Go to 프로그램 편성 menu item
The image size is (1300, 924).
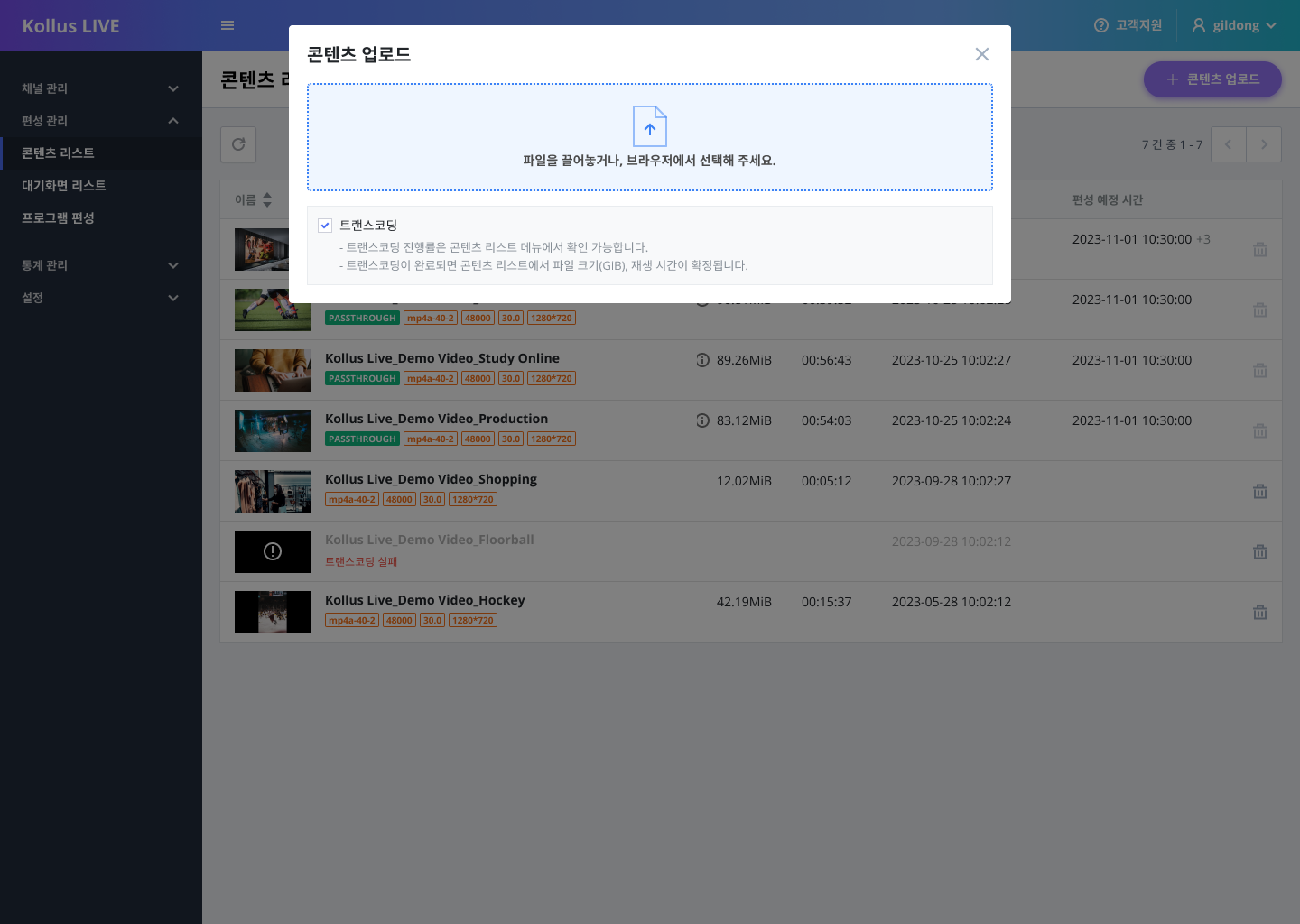pos(58,218)
